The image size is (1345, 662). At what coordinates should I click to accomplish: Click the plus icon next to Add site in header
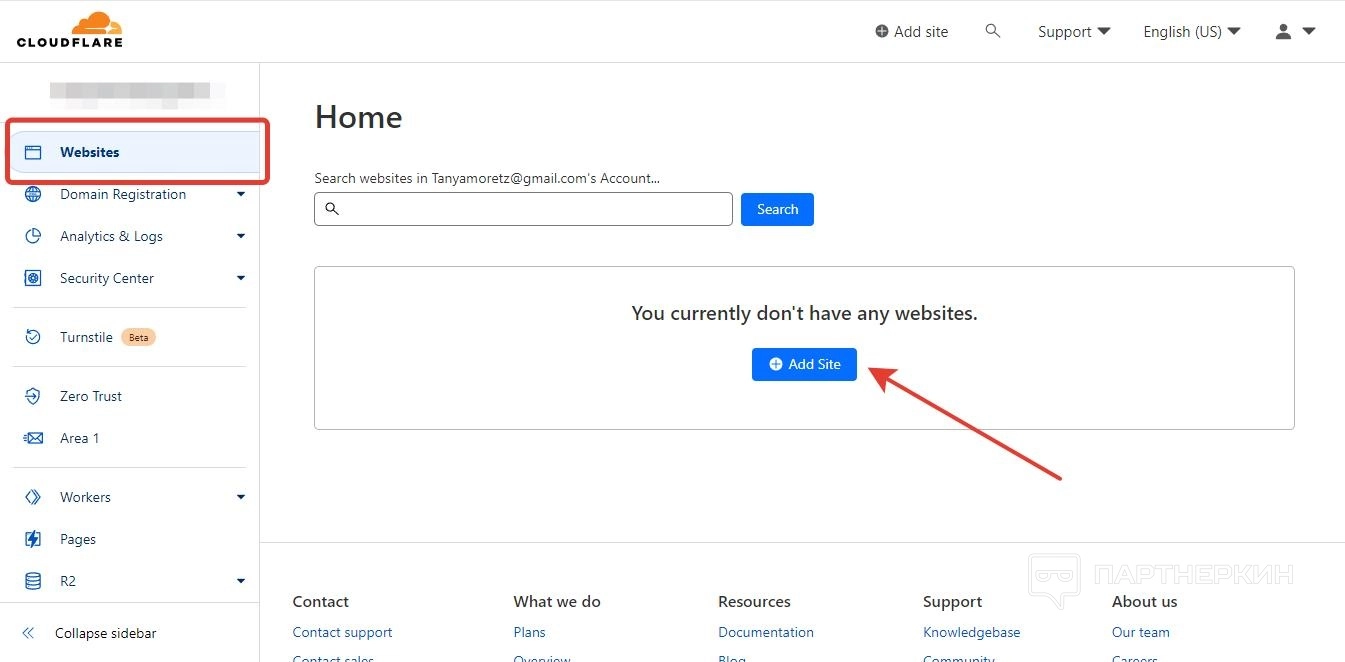[881, 31]
